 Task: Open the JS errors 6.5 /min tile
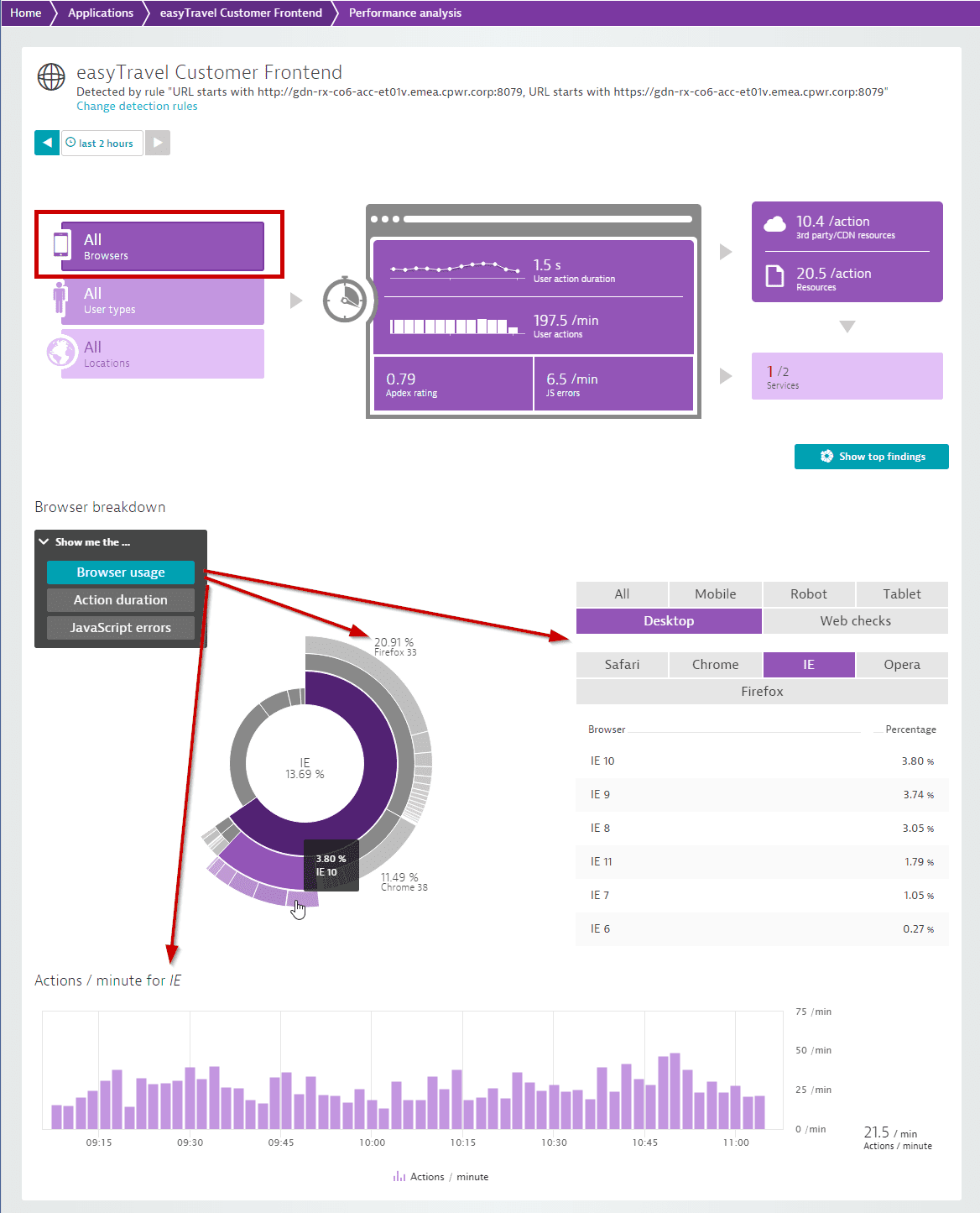pyautogui.click(x=614, y=384)
